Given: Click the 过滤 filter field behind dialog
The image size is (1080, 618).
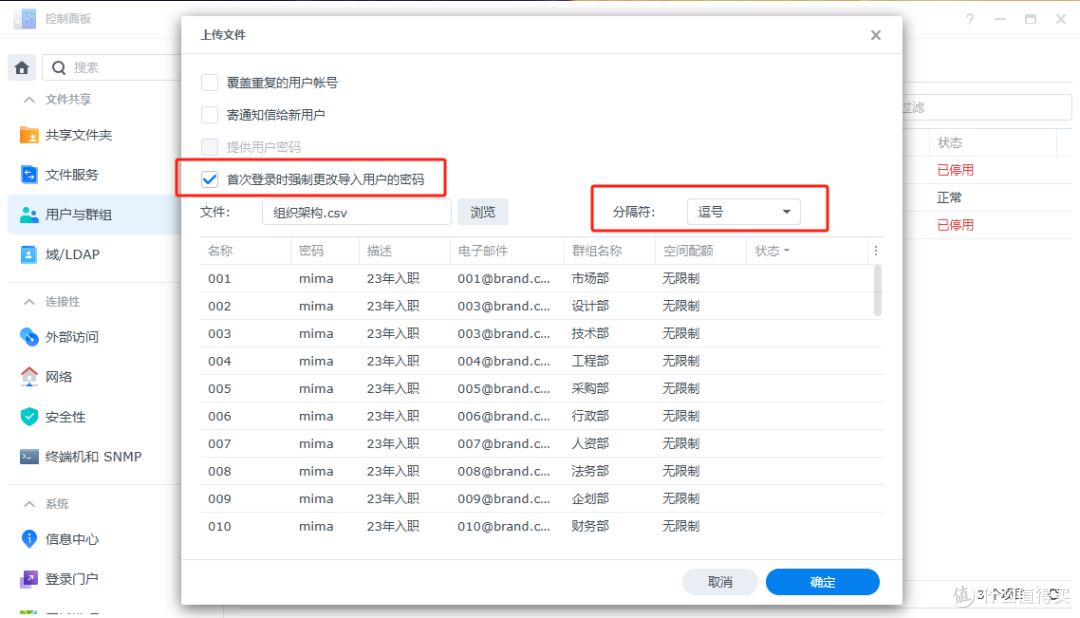Looking at the screenshot, I should (986, 107).
